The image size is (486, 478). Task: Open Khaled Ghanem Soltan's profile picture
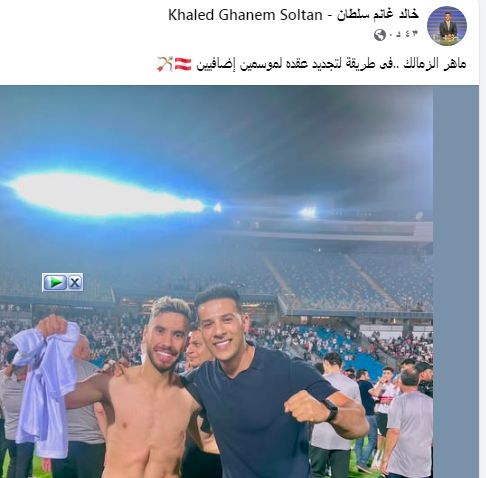pos(447,26)
